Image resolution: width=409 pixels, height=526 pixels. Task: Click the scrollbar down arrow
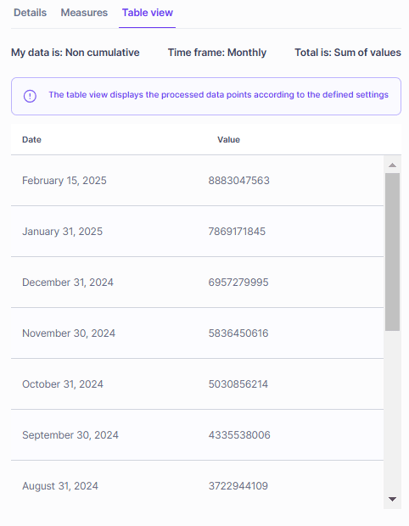(392, 499)
